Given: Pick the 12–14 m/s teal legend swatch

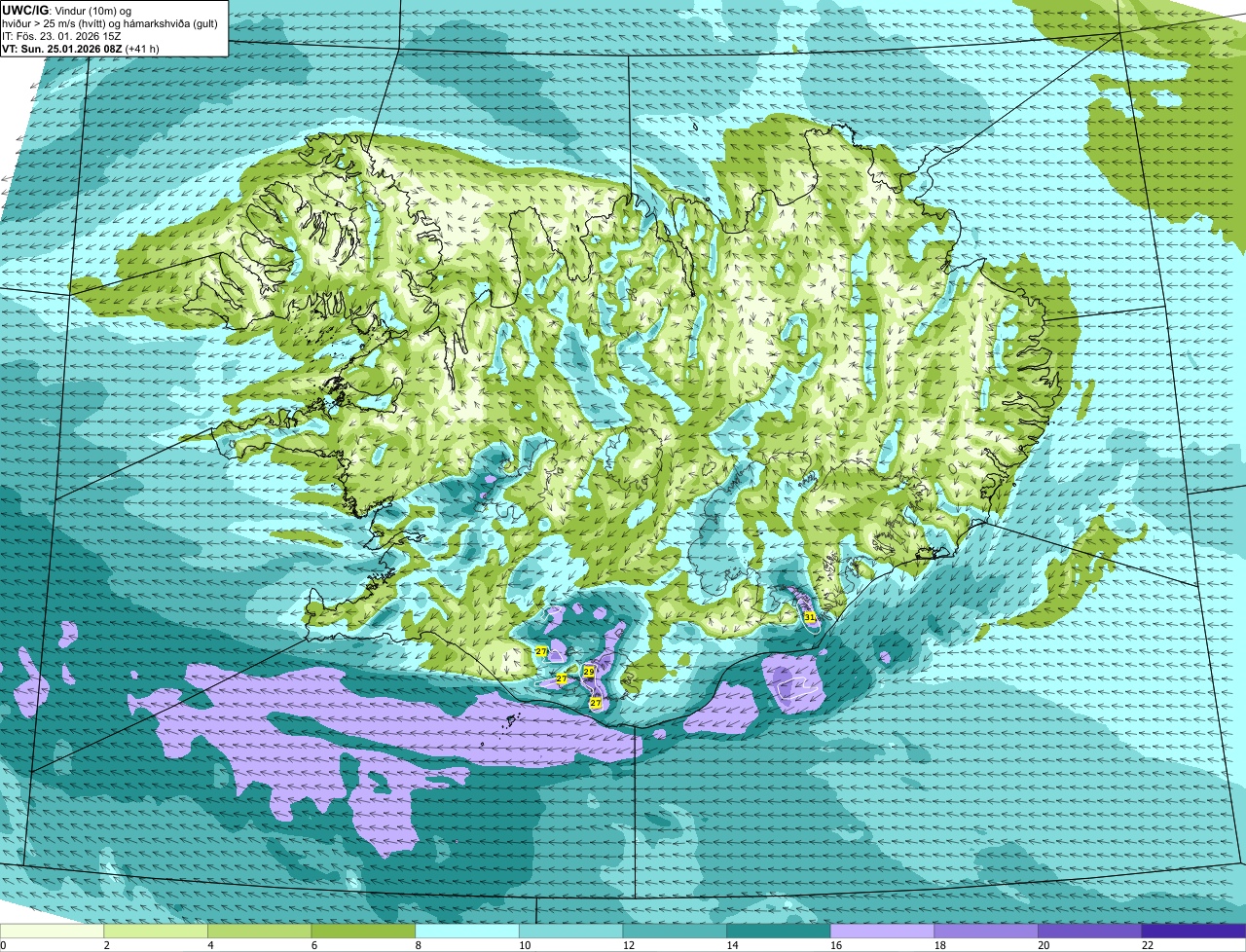Looking at the screenshot, I should point(675,932).
